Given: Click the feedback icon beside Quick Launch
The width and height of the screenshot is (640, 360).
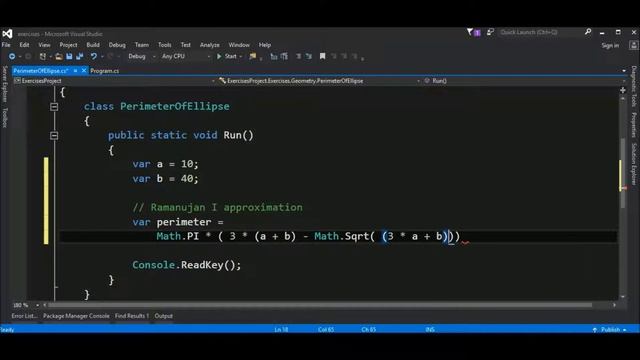Looking at the screenshot, I should (x=490, y=32).
